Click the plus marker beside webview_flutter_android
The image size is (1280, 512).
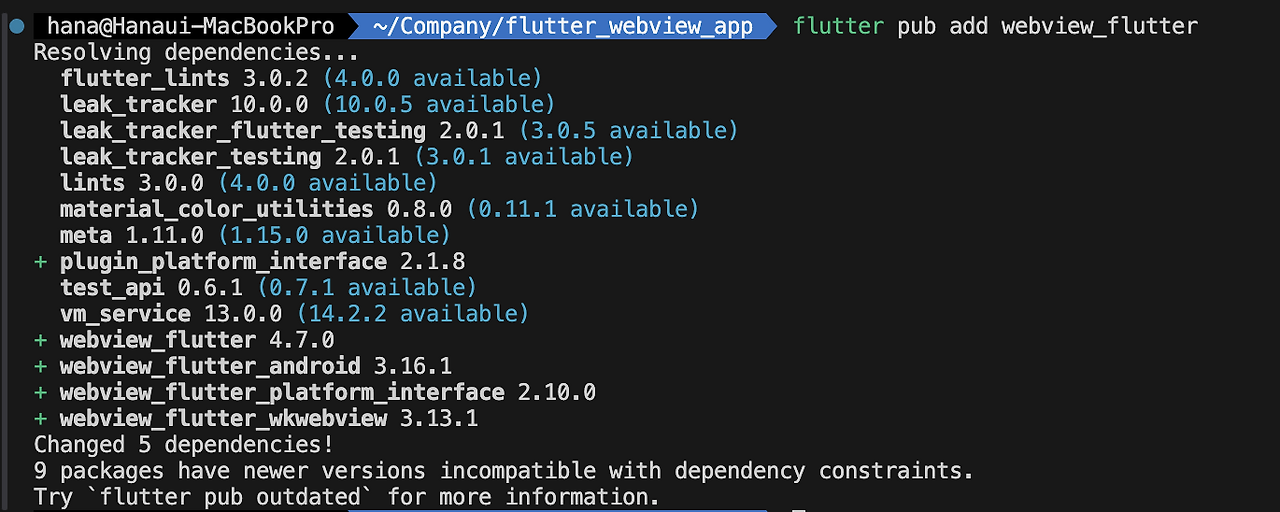coord(40,366)
